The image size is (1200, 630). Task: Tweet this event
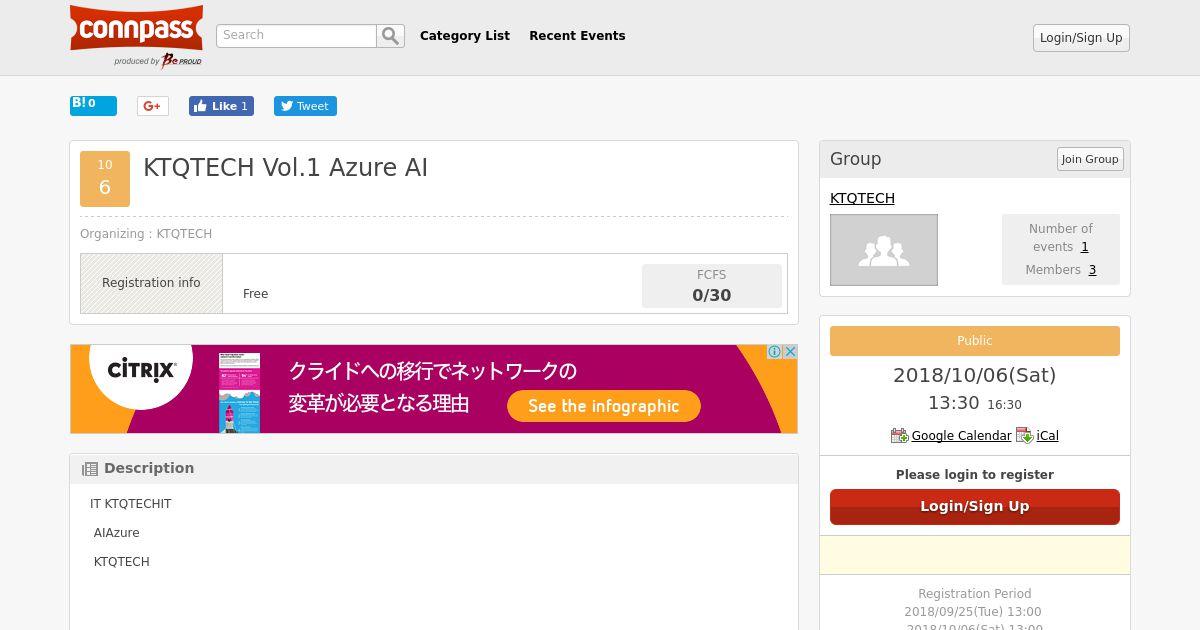coord(305,106)
